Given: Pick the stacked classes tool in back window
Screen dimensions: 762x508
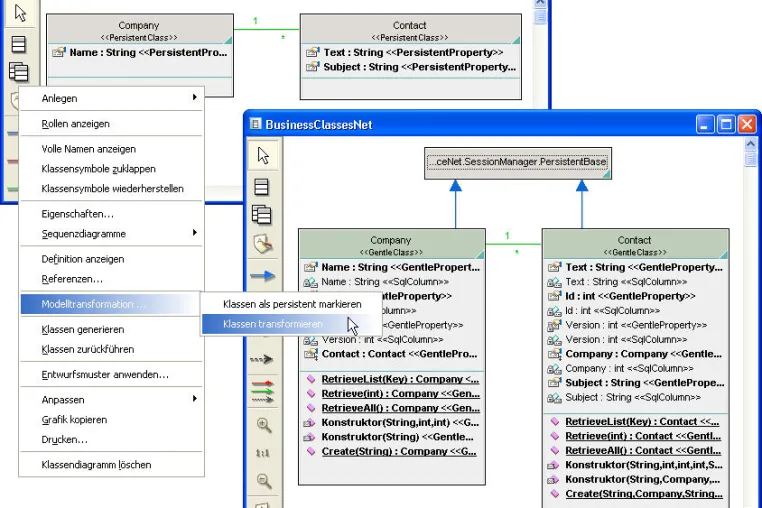Looking at the screenshot, I should pos(18,71).
